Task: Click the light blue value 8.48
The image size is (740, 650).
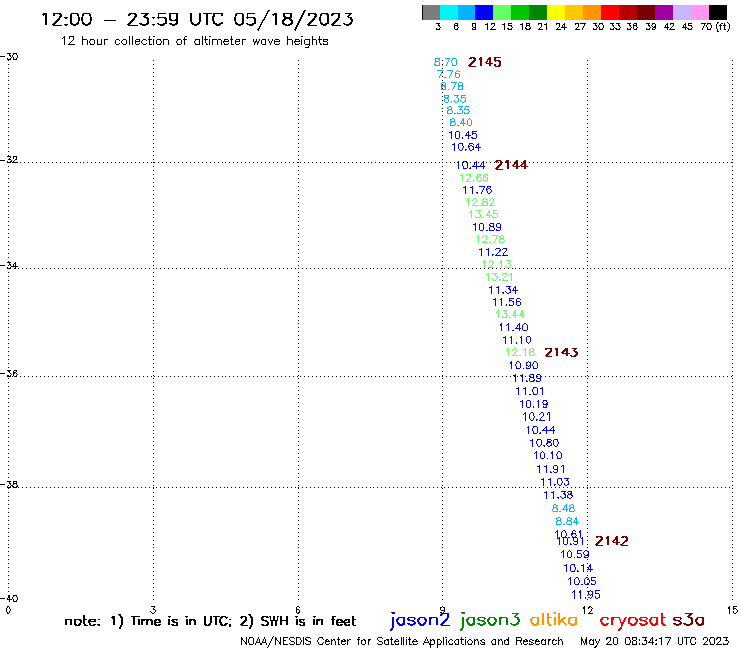Action: (x=563, y=508)
